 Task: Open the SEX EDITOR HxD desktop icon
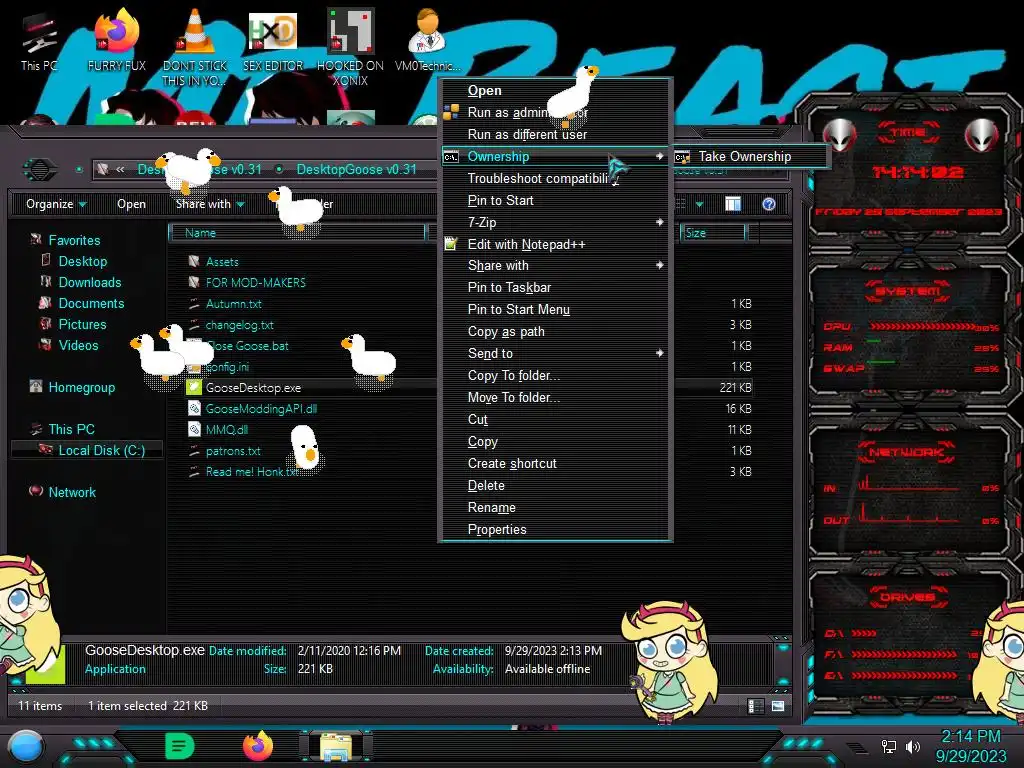(x=273, y=40)
